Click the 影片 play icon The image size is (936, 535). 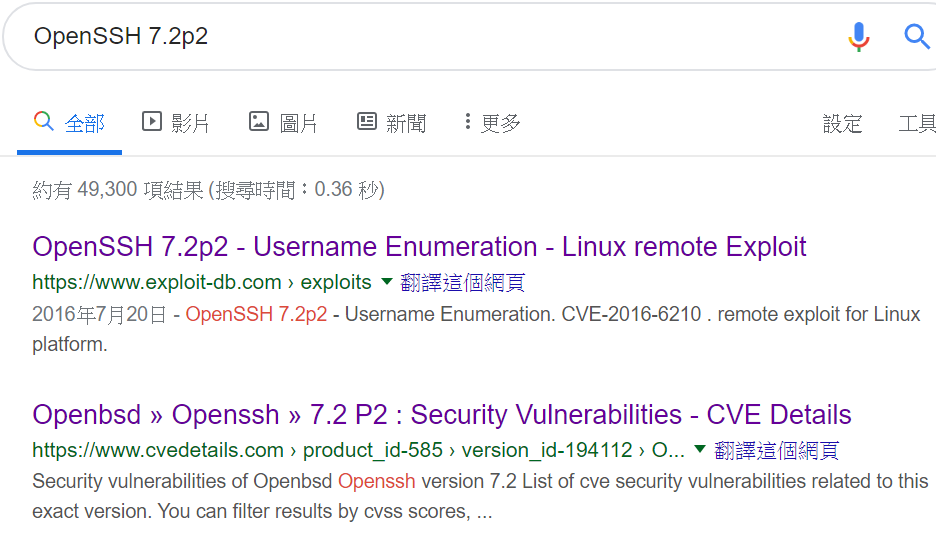[x=152, y=121]
